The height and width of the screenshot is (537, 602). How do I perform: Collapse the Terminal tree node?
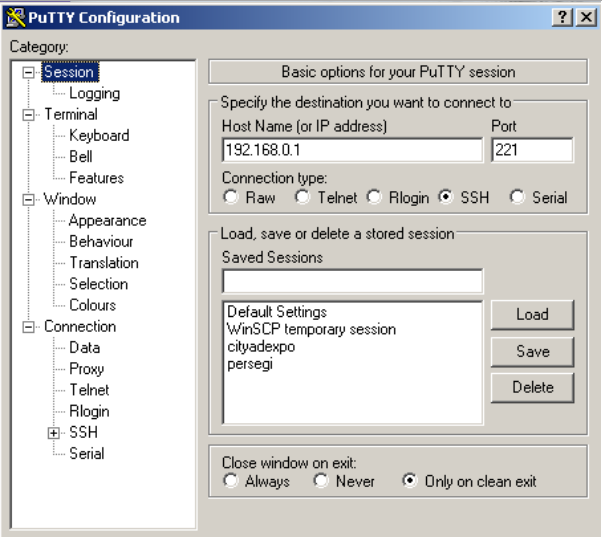pyautogui.click(x=28, y=115)
